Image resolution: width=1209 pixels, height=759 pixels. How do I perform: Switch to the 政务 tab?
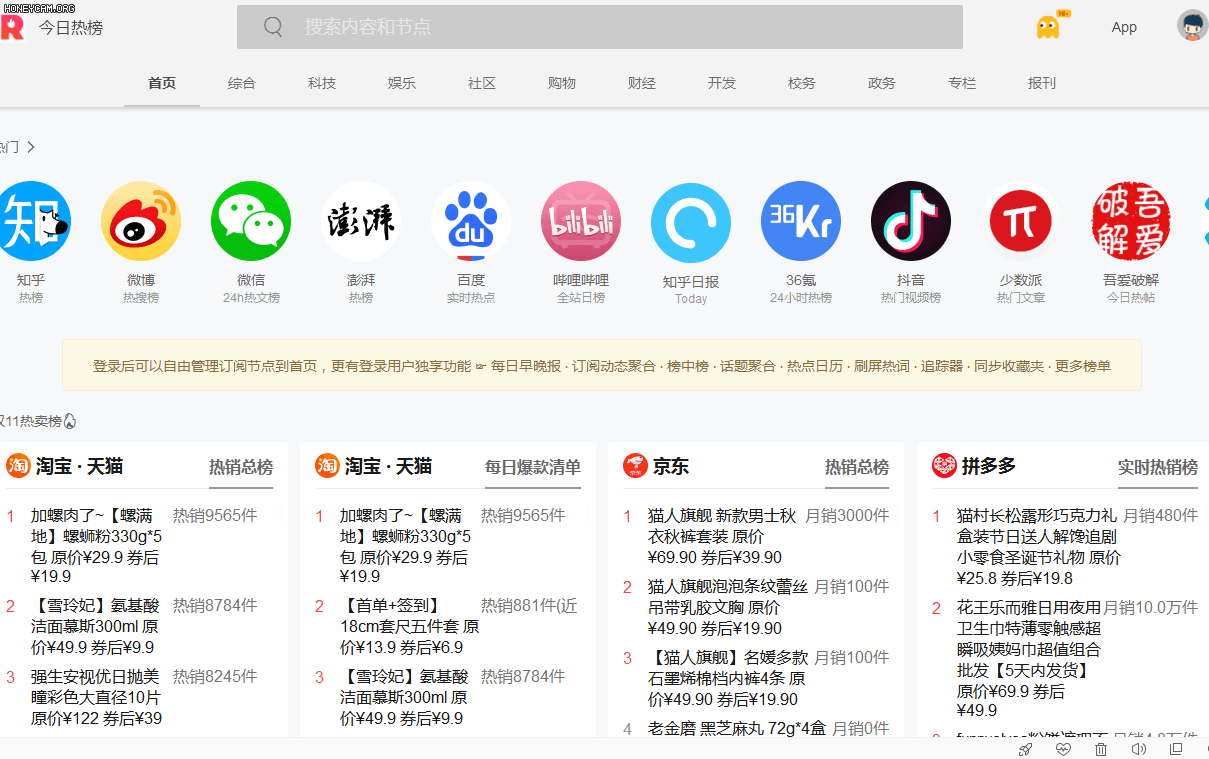[x=882, y=83]
